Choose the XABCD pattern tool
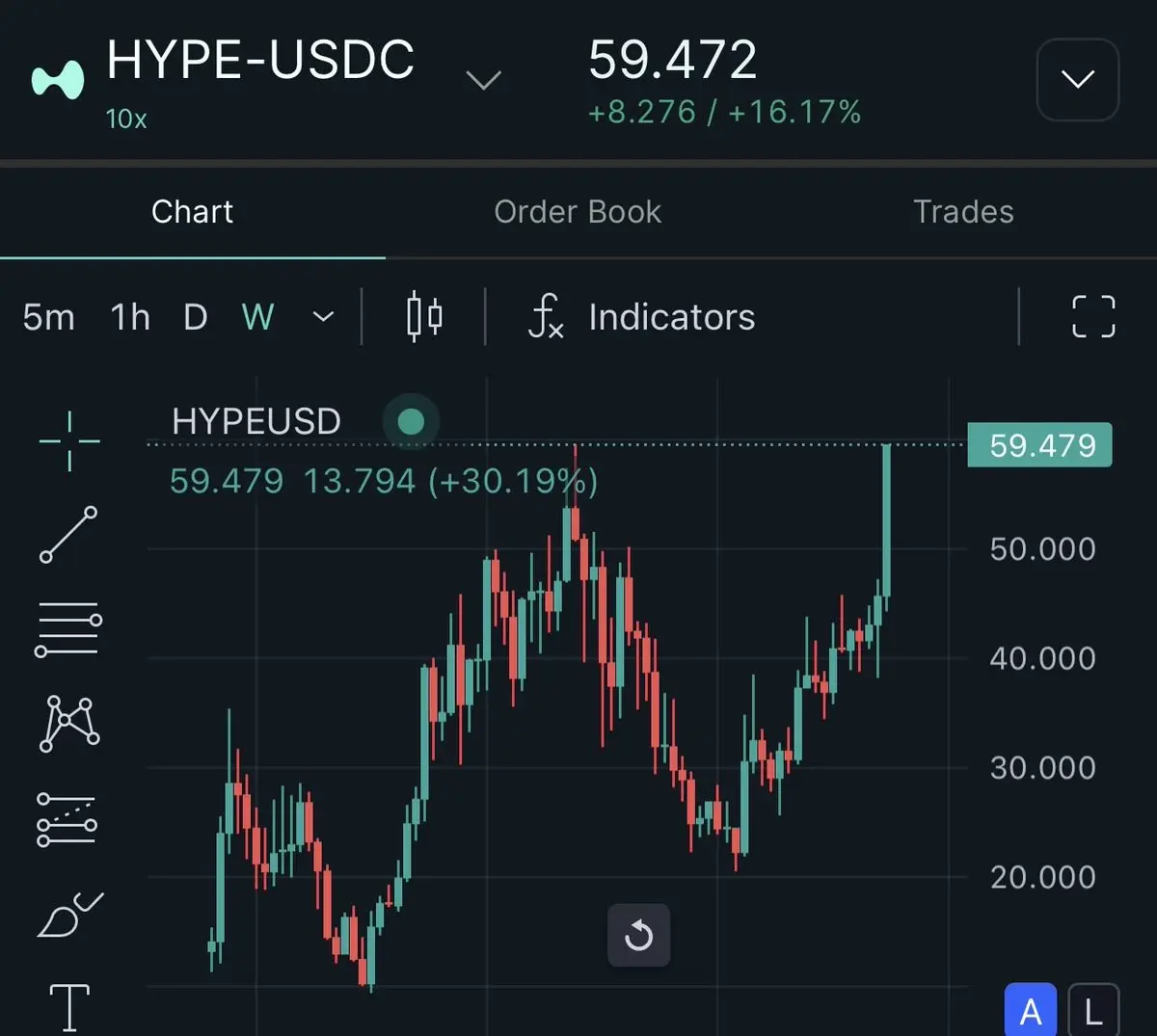1157x1036 pixels. click(x=68, y=724)
